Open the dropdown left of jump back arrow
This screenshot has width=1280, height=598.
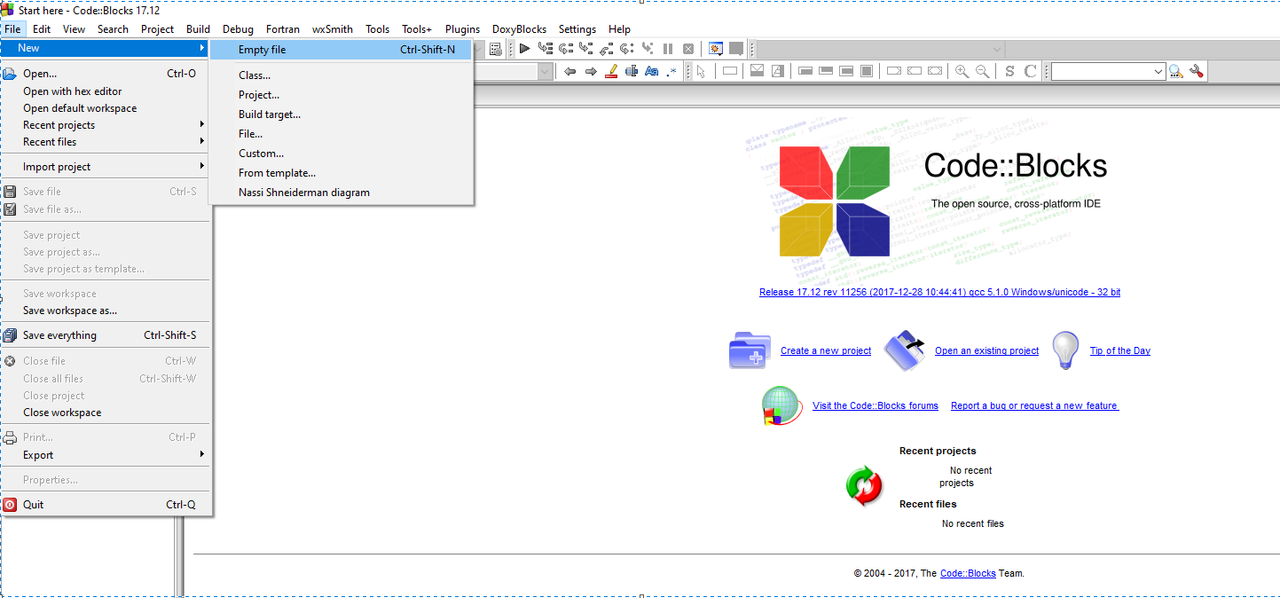tap(545, 71)
